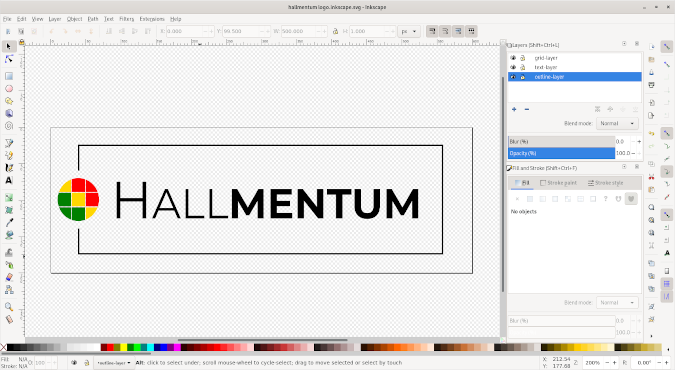Toggle lock on outline-layer
675x370 pixels.
tap(523, 77)
